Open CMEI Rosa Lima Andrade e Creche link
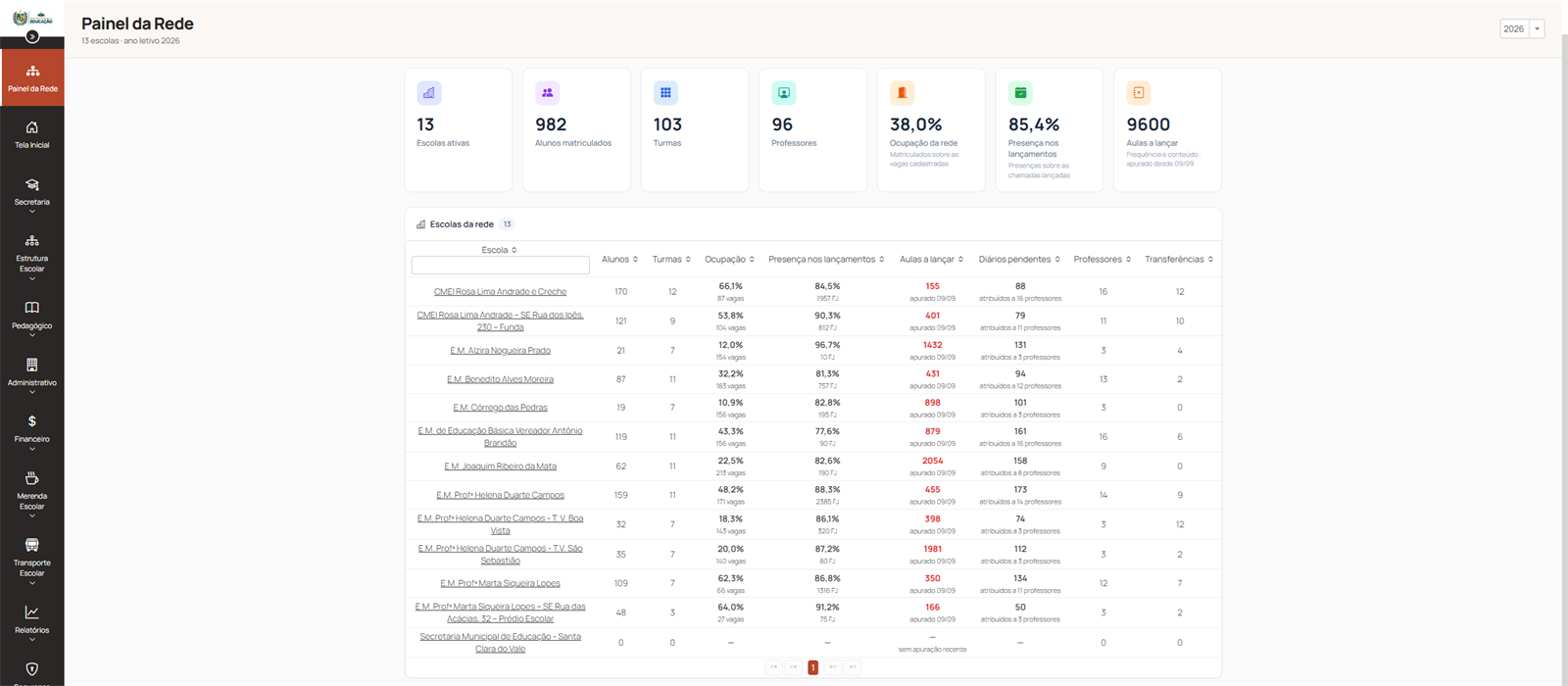This screenshot has height=686, width=1568. (501, 292)
